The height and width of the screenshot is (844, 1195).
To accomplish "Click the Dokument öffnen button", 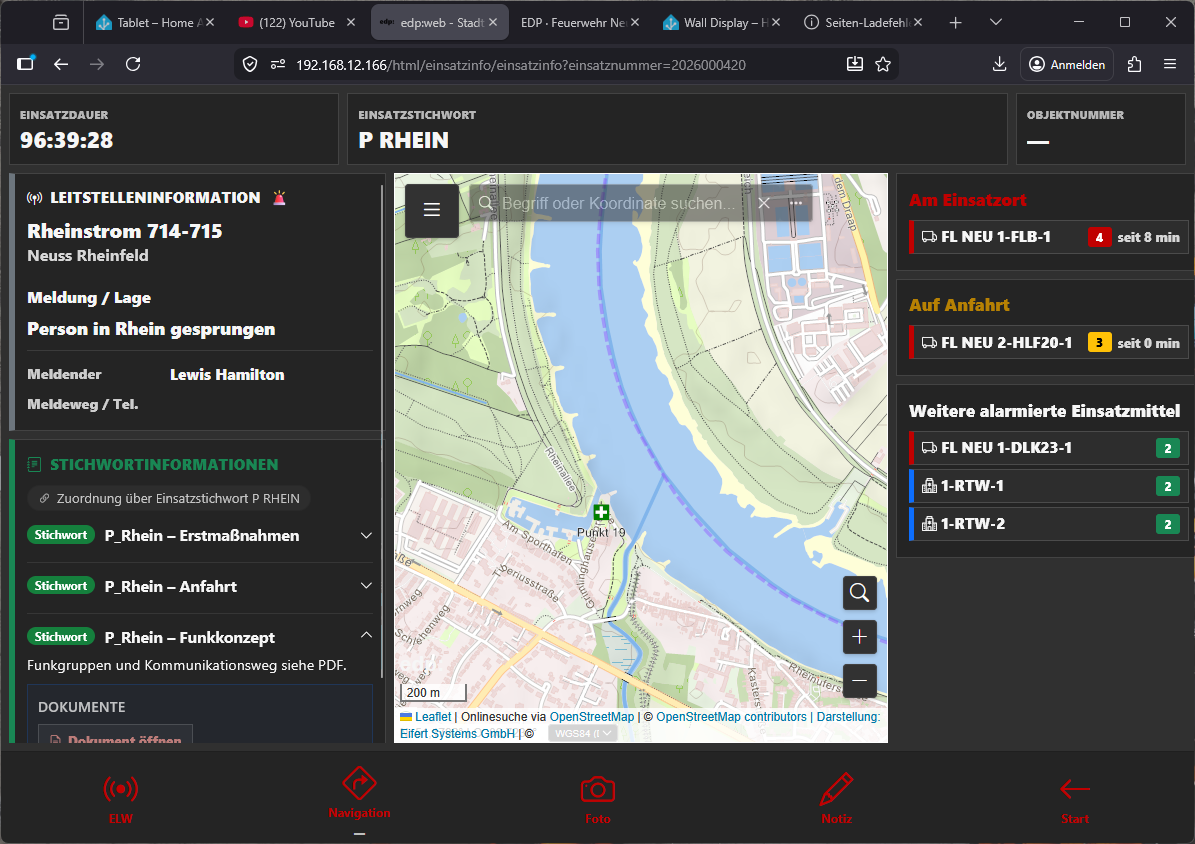I will tap(115, 740).
